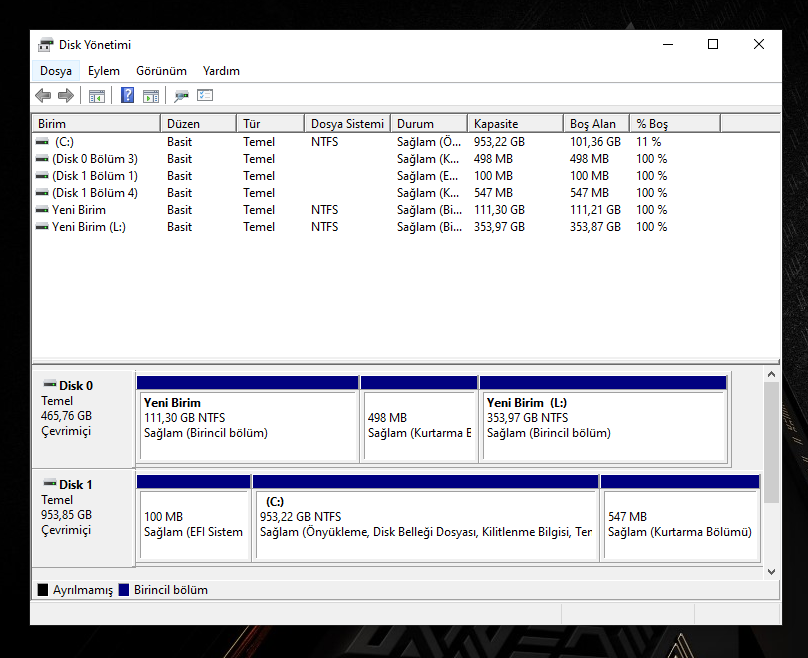Image resolution: width=808 pixels, height=658 pixels.
Task: Click the 953,22 GB capacity cell
Action: (x=499, y=142)
